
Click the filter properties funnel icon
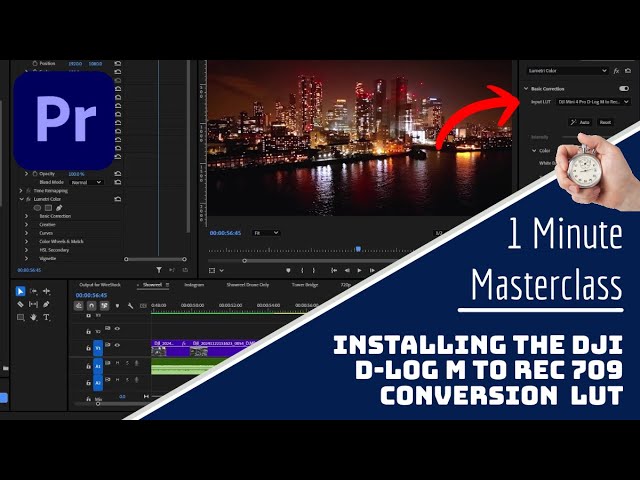[159, 270]
